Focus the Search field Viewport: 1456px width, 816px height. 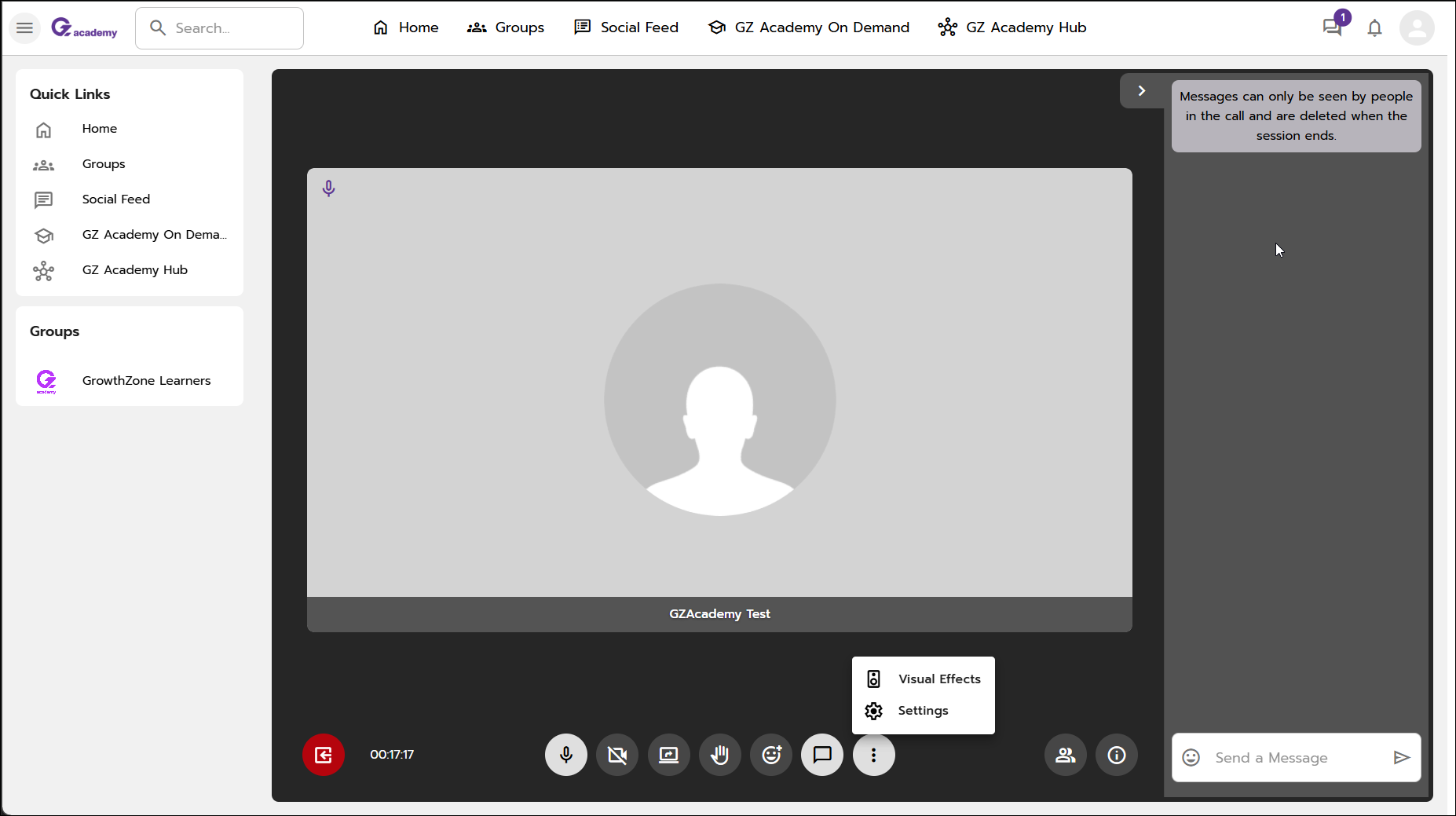(219, 28)
